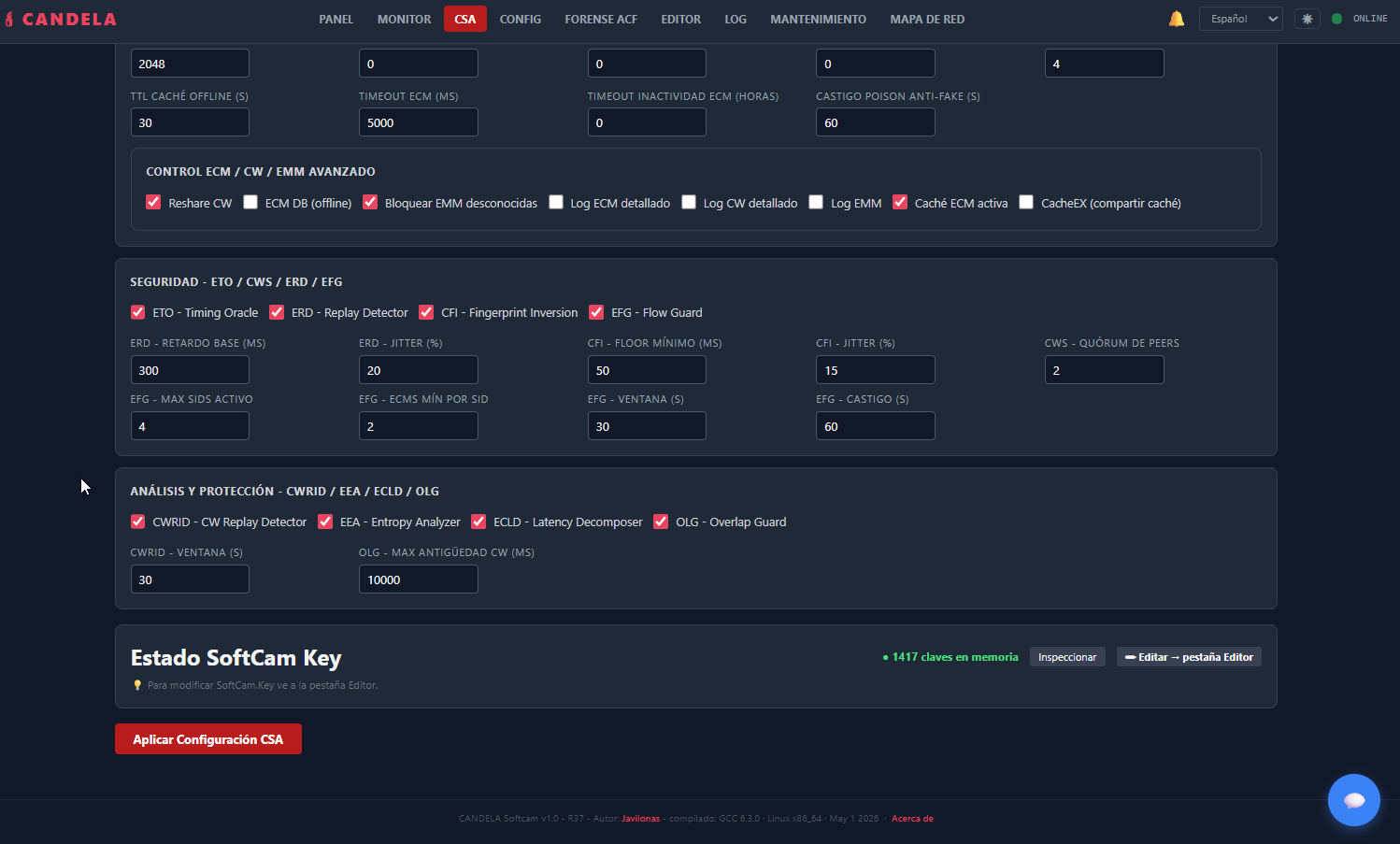This screenshot has width=1400, height=844.
Task: Click the Timeout ECM (ms) field
Action: click(x=419, y=122)
